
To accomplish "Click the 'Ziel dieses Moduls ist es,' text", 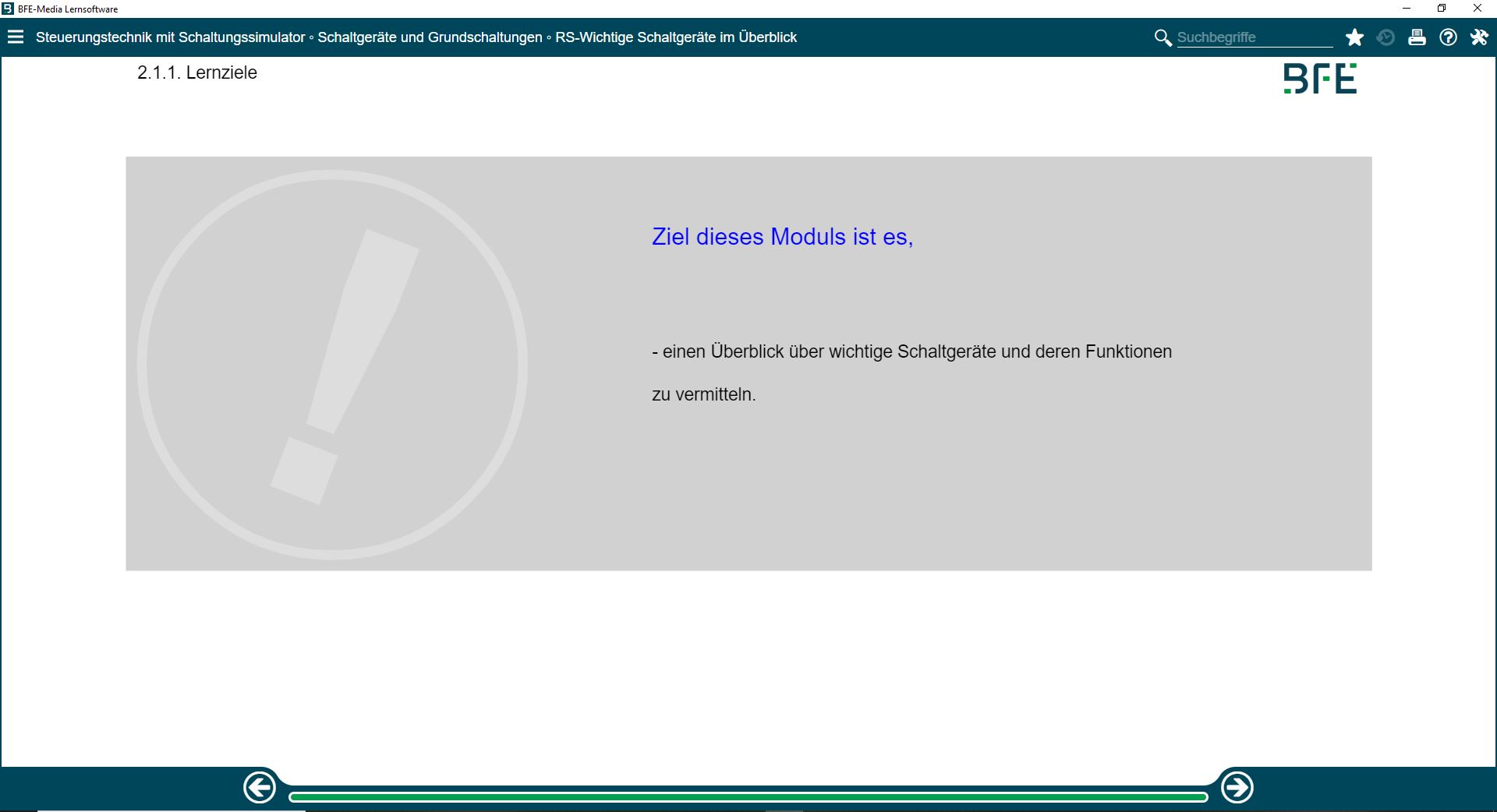I will click(782, 237).
